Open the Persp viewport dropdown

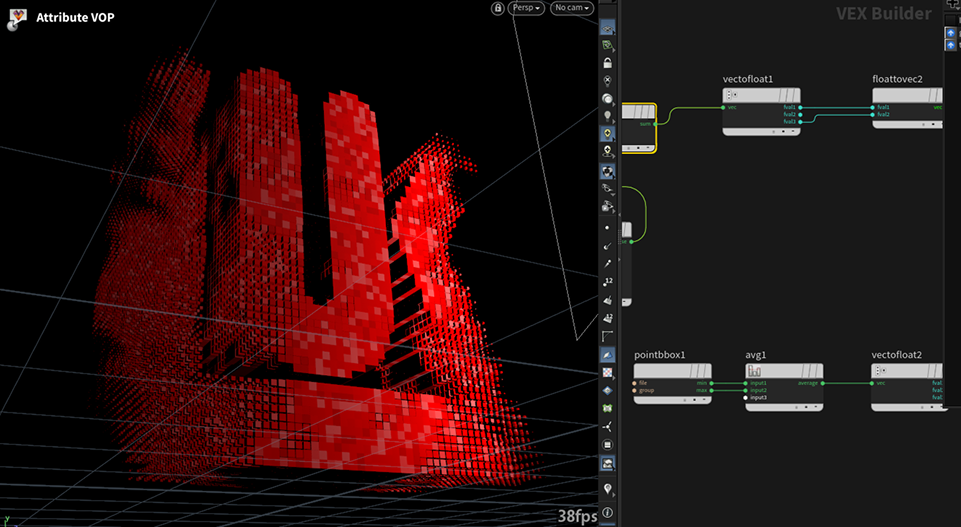point(526,8)
